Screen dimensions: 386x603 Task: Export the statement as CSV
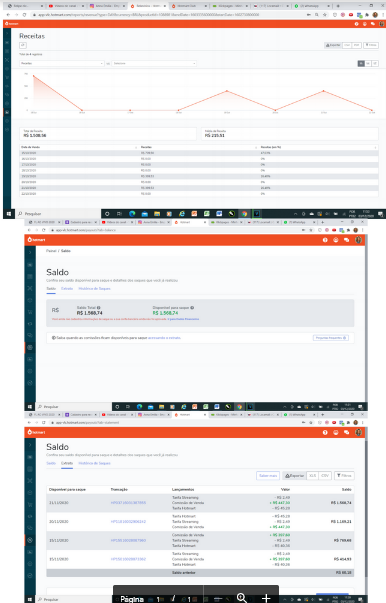[325, 476]
